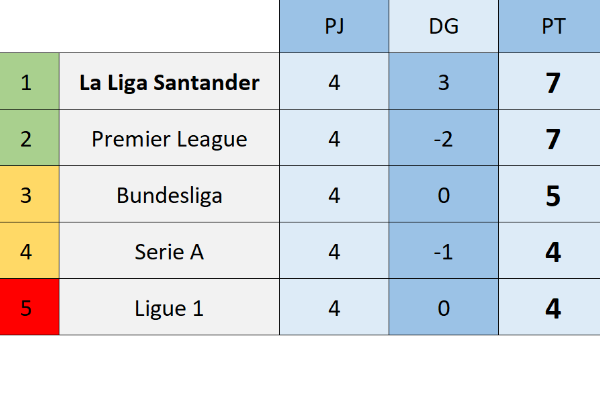This screenshot has width=600, height=400.
Task: Click the PJ column header
Action: point(334,26)
